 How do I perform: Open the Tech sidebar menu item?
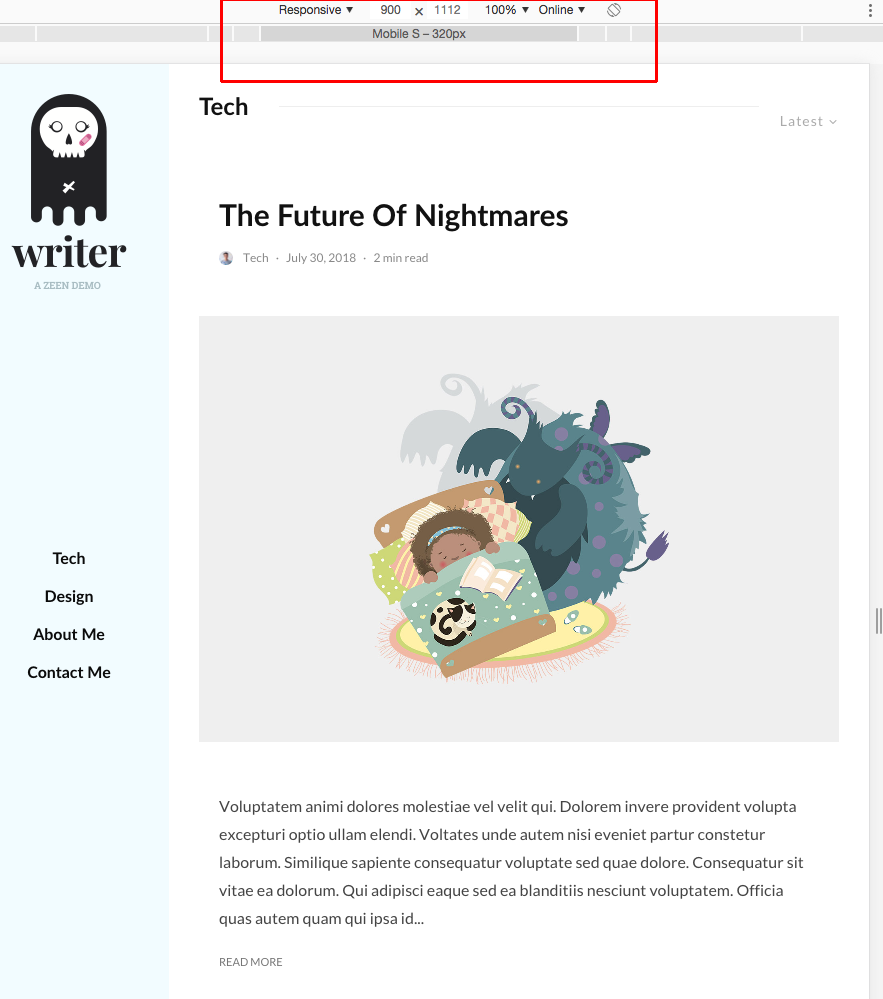tap(69, 558)
